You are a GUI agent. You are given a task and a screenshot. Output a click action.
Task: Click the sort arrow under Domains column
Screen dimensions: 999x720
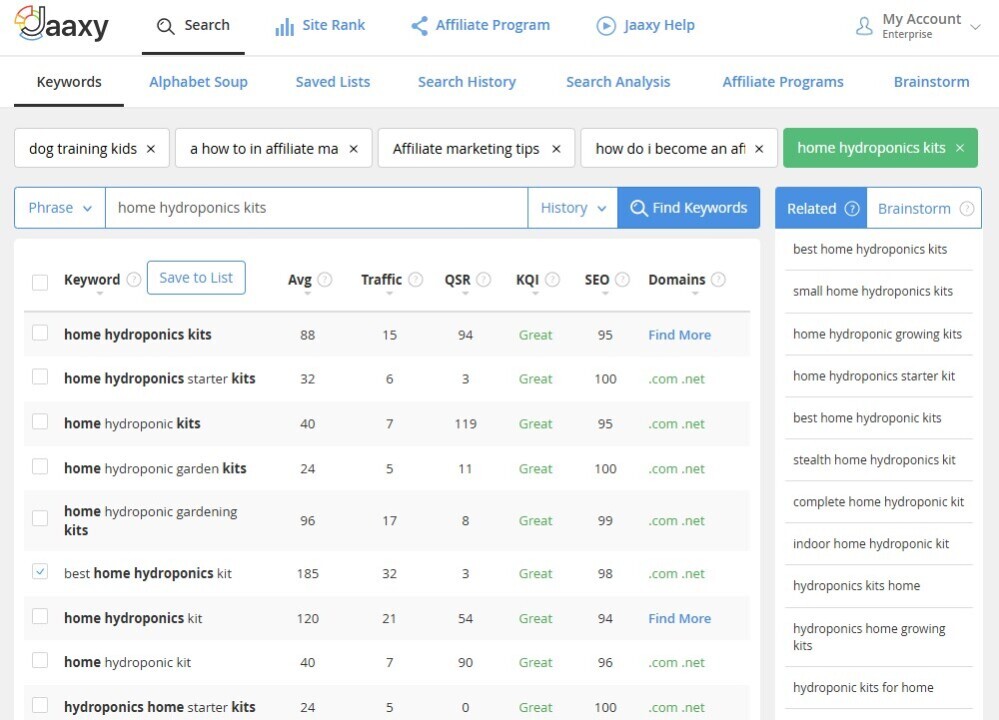pyautogui.click(x=694, y=294)
